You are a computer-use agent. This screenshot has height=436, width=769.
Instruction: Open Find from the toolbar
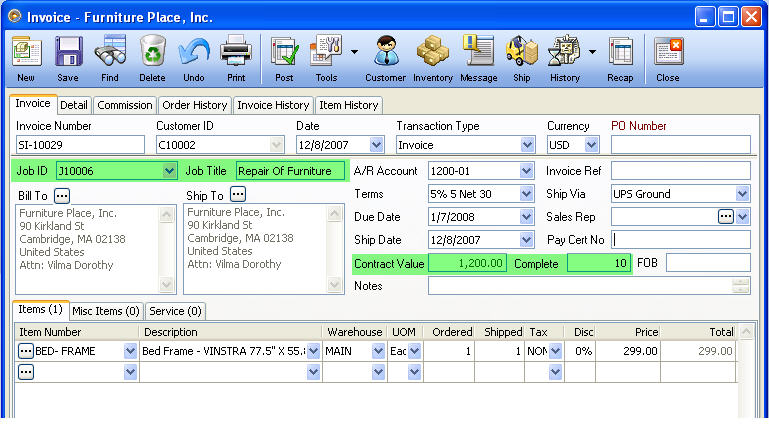[110, 53]
